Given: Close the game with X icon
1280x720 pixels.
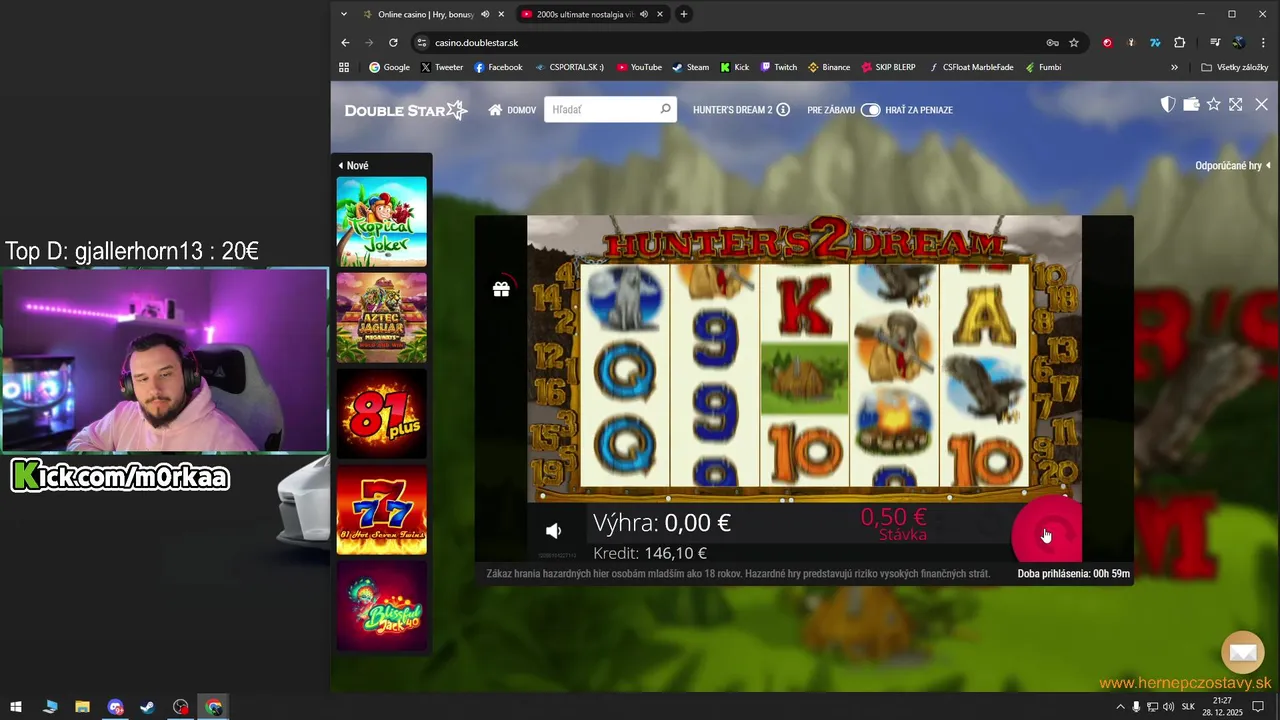Looking at the screenshot, I should [x=1261, y=104].
